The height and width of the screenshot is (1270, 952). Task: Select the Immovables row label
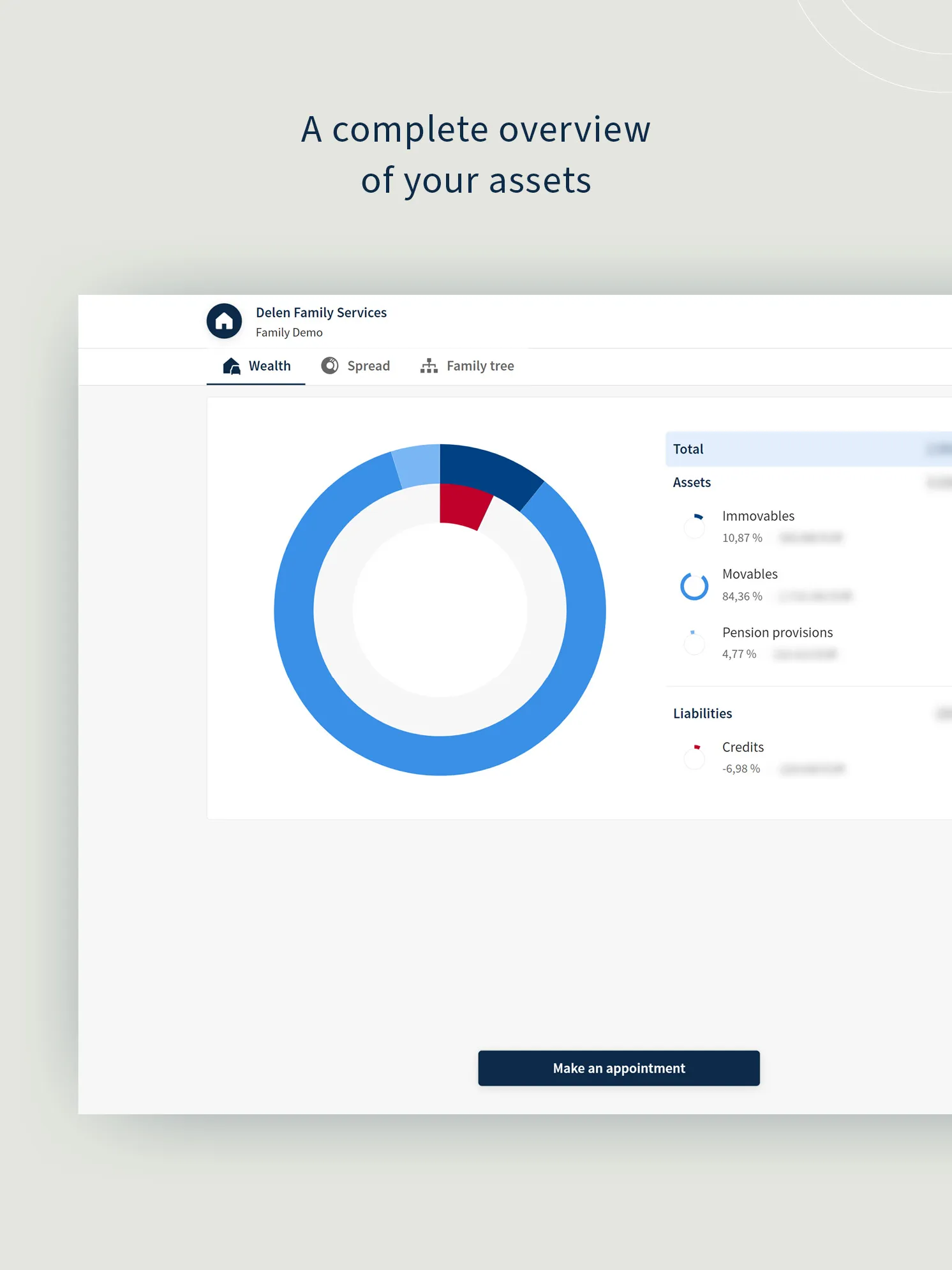click(x=758, y=516)
